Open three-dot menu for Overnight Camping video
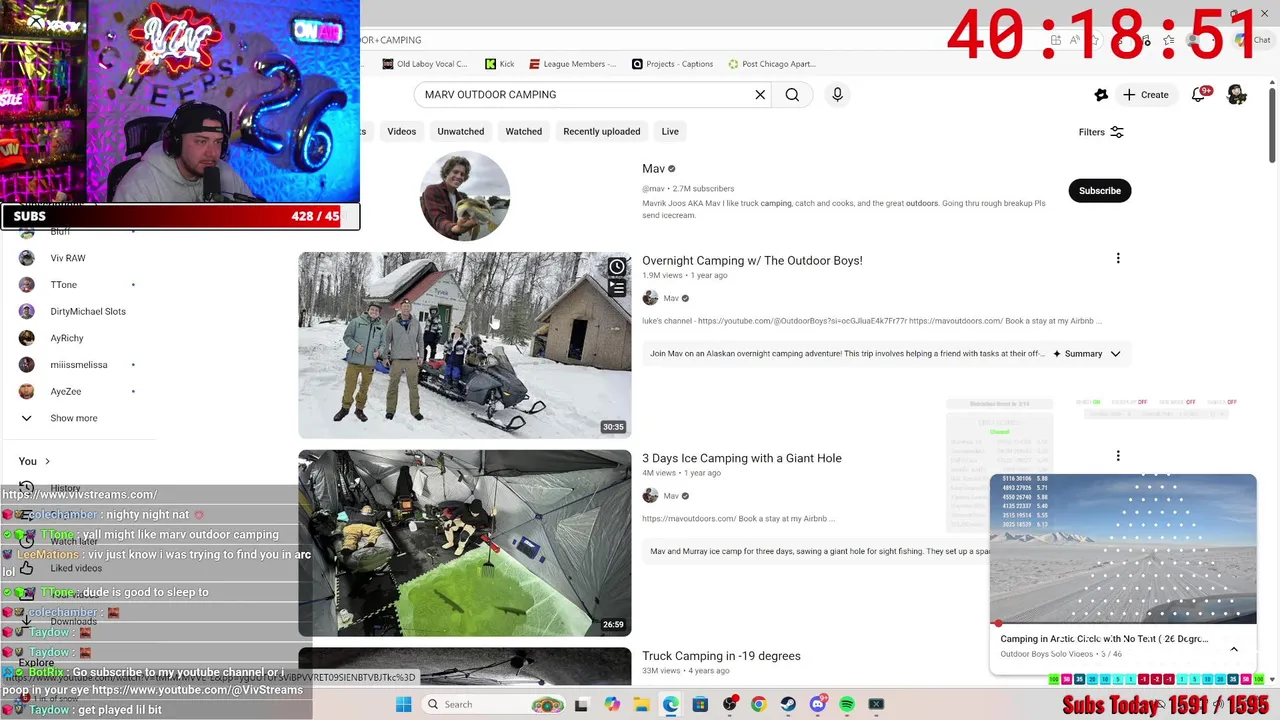Image resolution: width=1280 pixels, height=720 pixels. tap(1118, 259)
